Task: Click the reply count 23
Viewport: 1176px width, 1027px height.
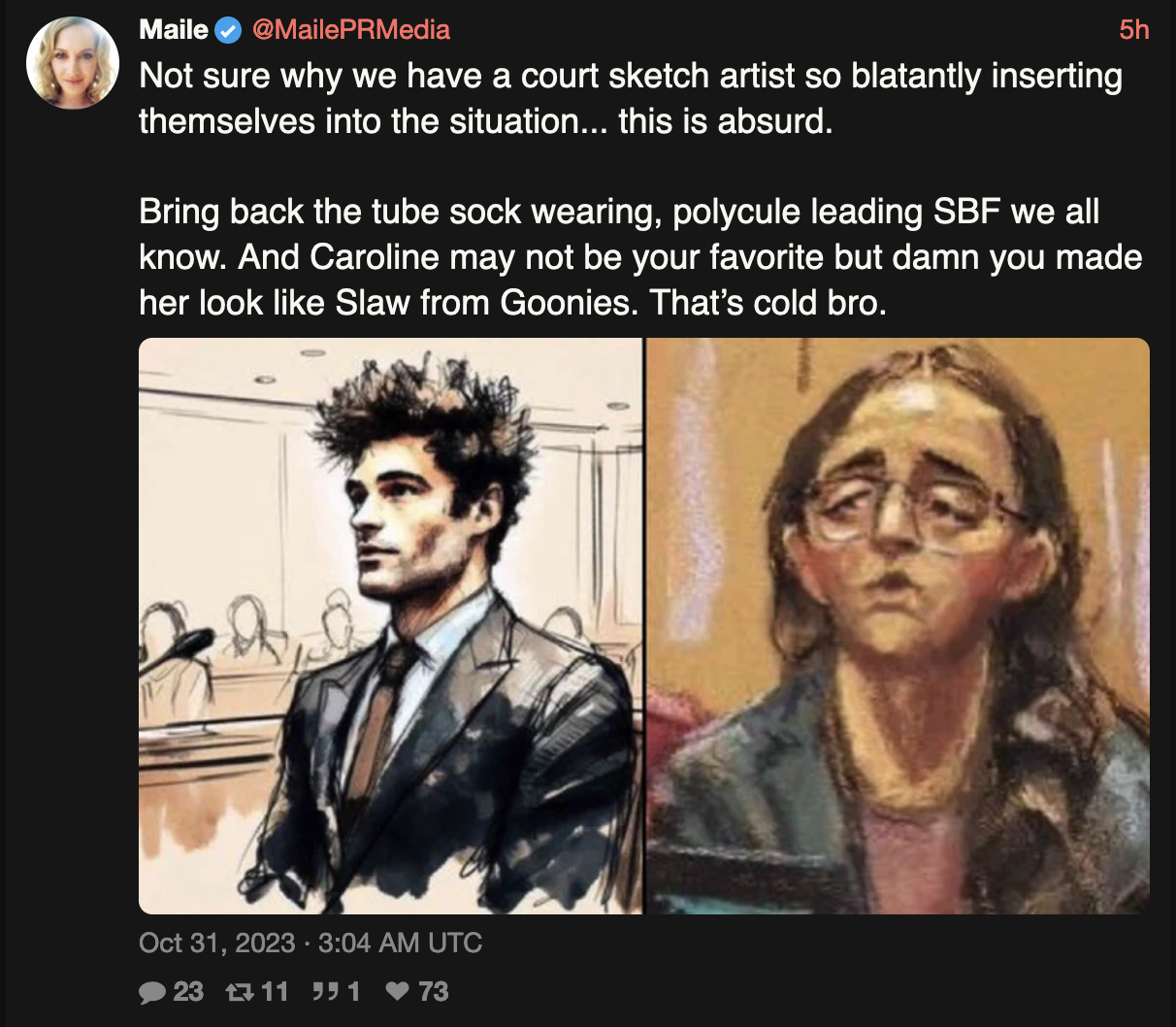Action: pos(188,991)
